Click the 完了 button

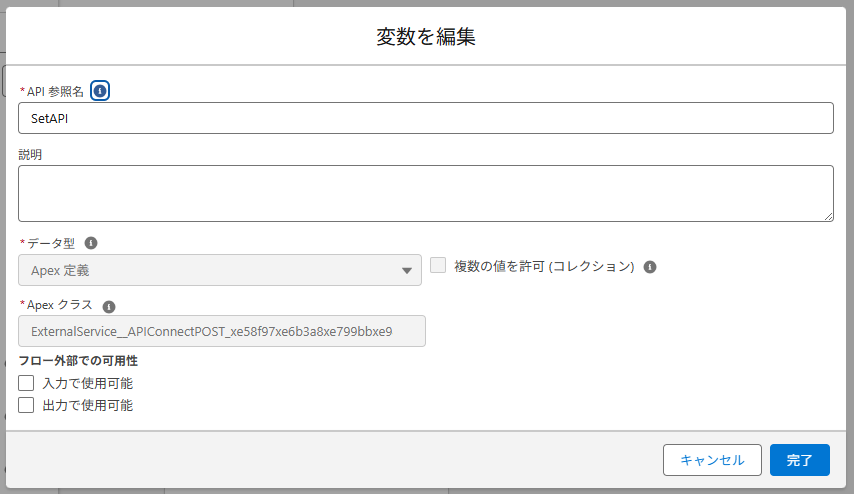click(800, 460)
